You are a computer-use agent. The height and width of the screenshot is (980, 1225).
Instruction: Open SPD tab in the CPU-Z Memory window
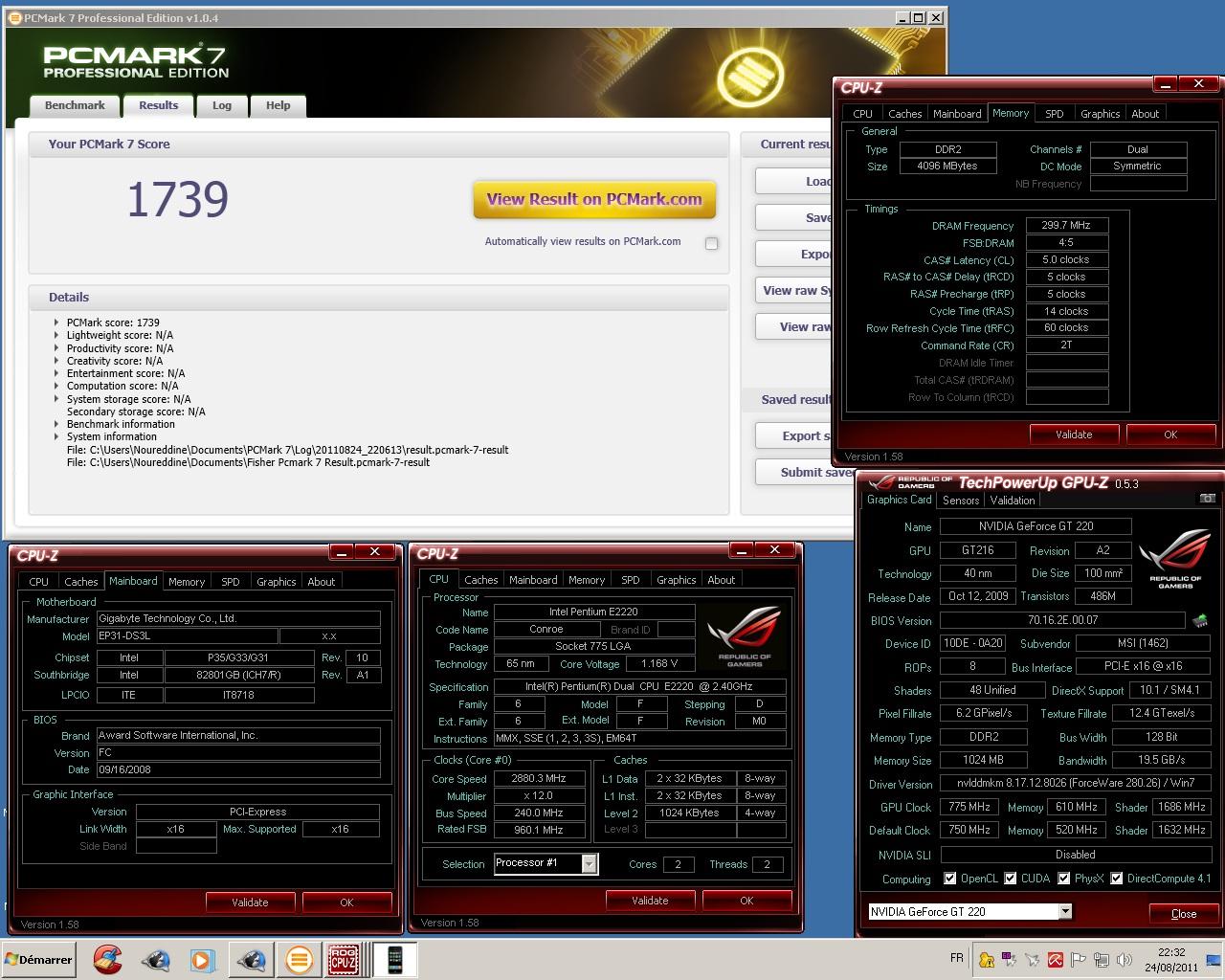(1054, 114)
